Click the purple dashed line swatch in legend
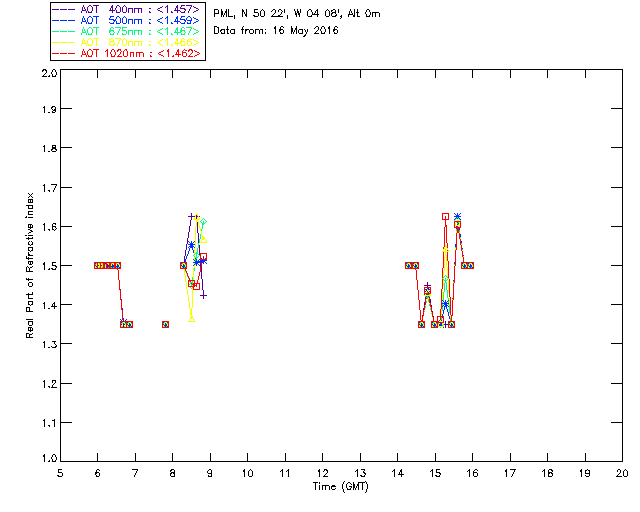The image size is (640, 512). point(64,9)
